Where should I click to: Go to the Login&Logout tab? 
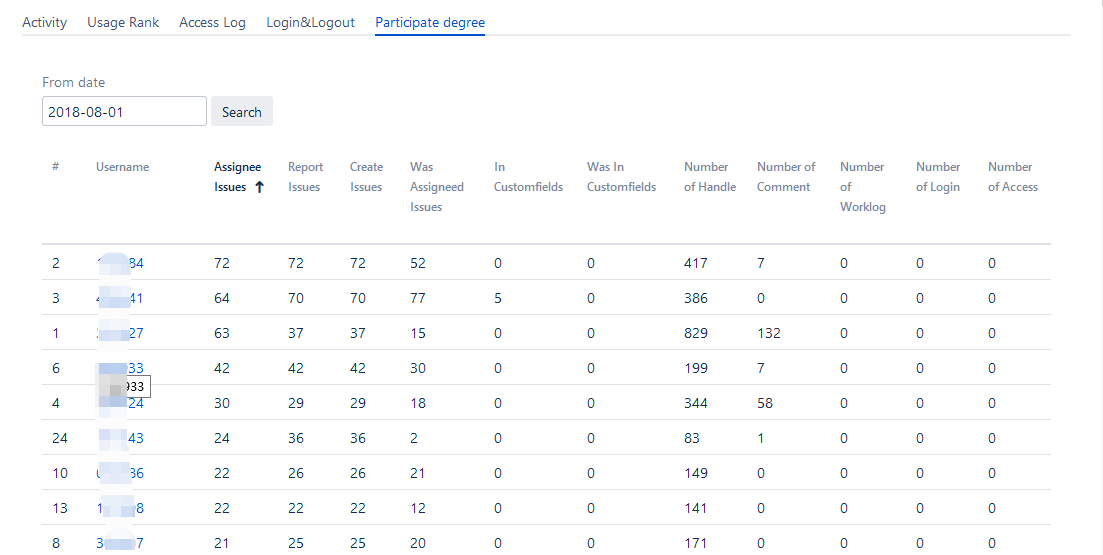[310, 23]
